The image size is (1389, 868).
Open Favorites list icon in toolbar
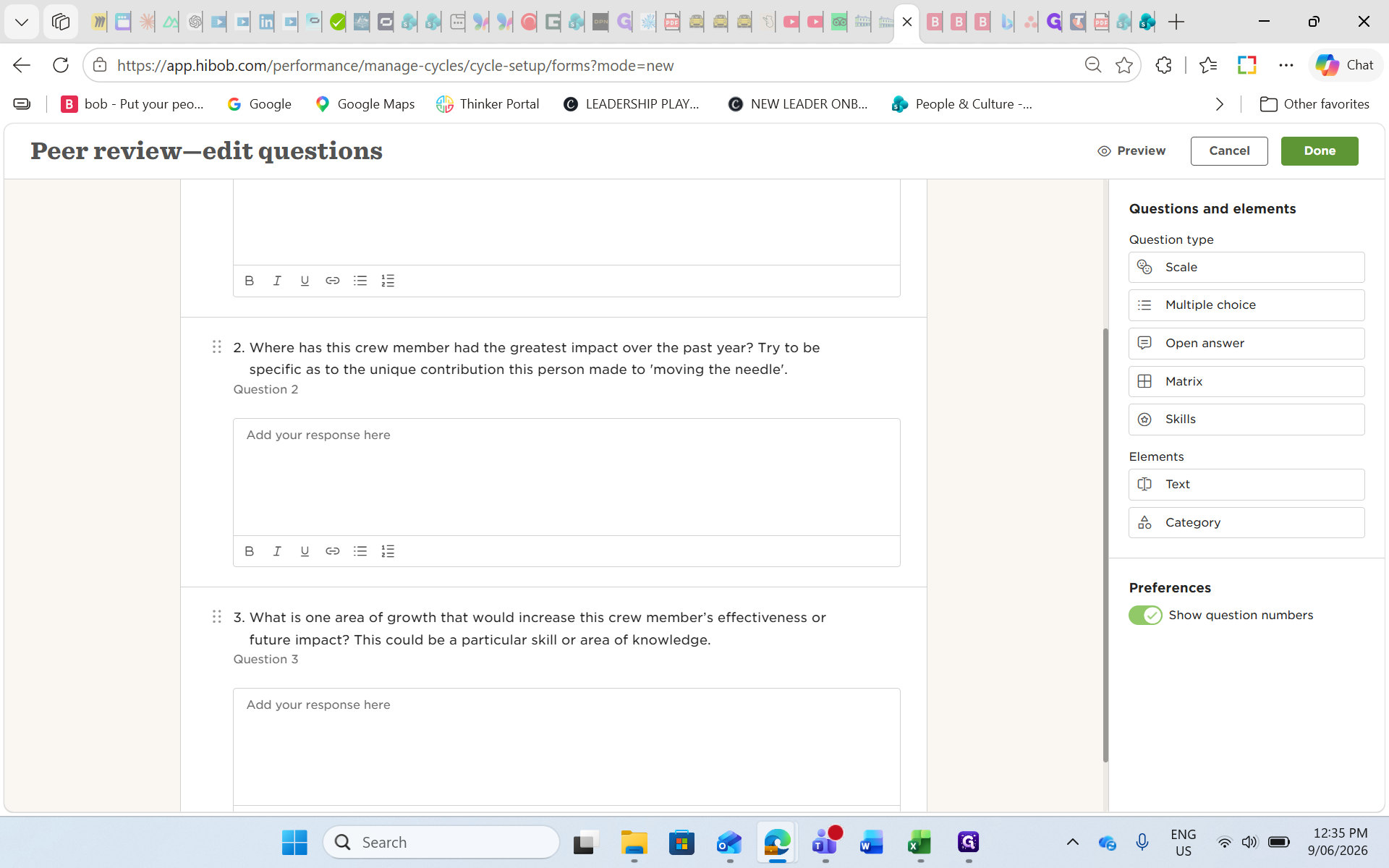(x=1208, y=65)
